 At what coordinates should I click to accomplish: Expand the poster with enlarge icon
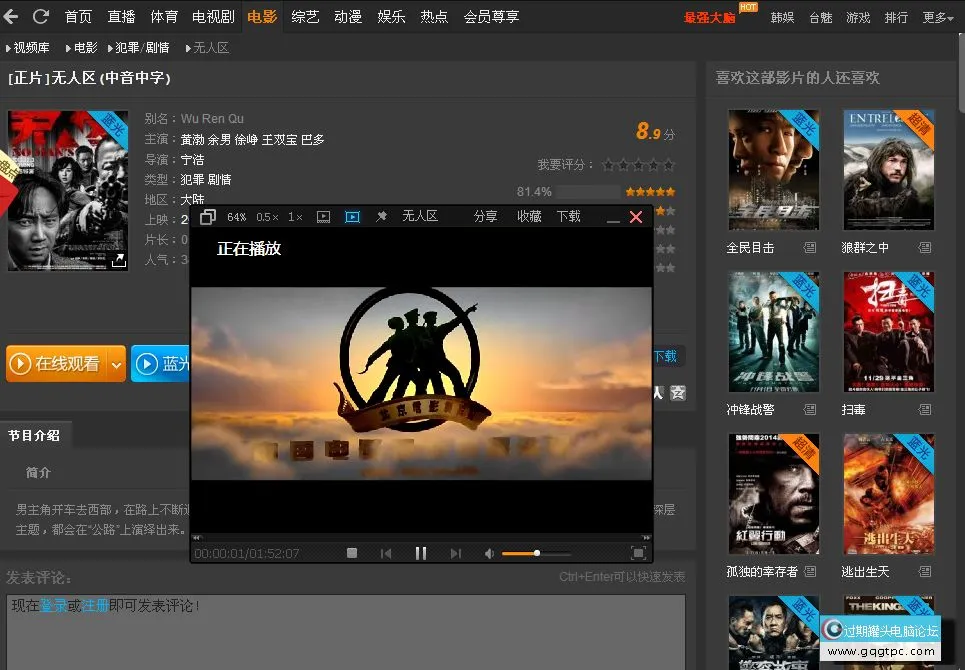(x=118, y=260)
